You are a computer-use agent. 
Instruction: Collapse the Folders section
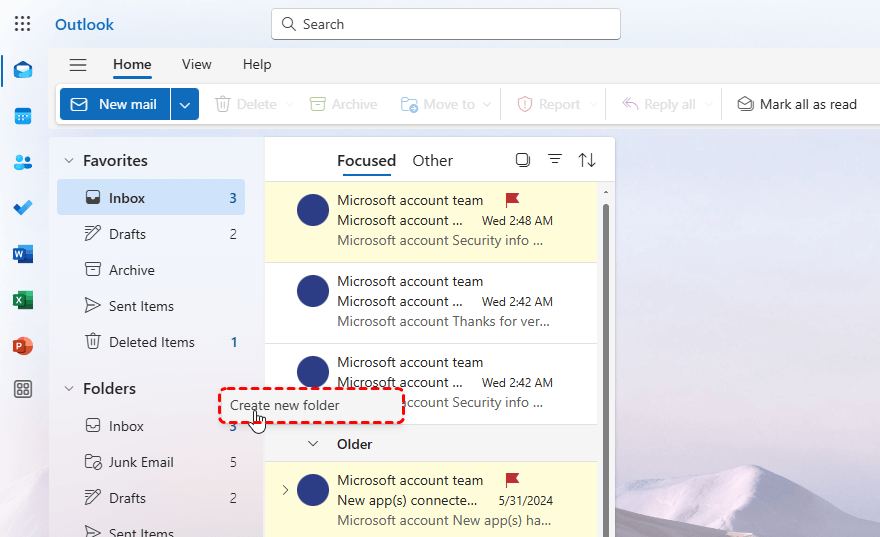click(69, 388)
